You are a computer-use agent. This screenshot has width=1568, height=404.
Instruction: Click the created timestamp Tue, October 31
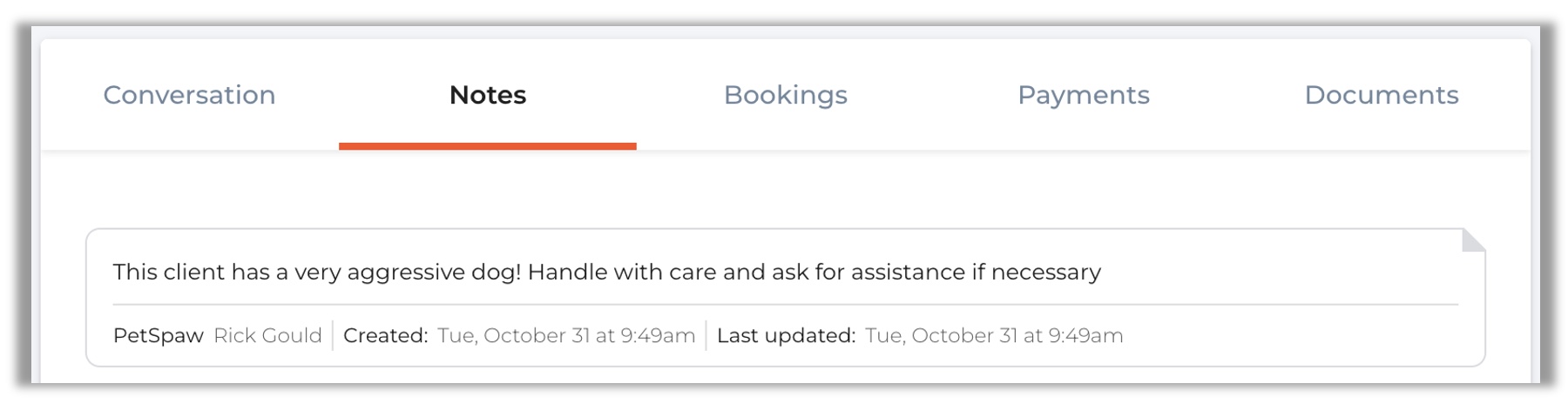coord(566,336)
